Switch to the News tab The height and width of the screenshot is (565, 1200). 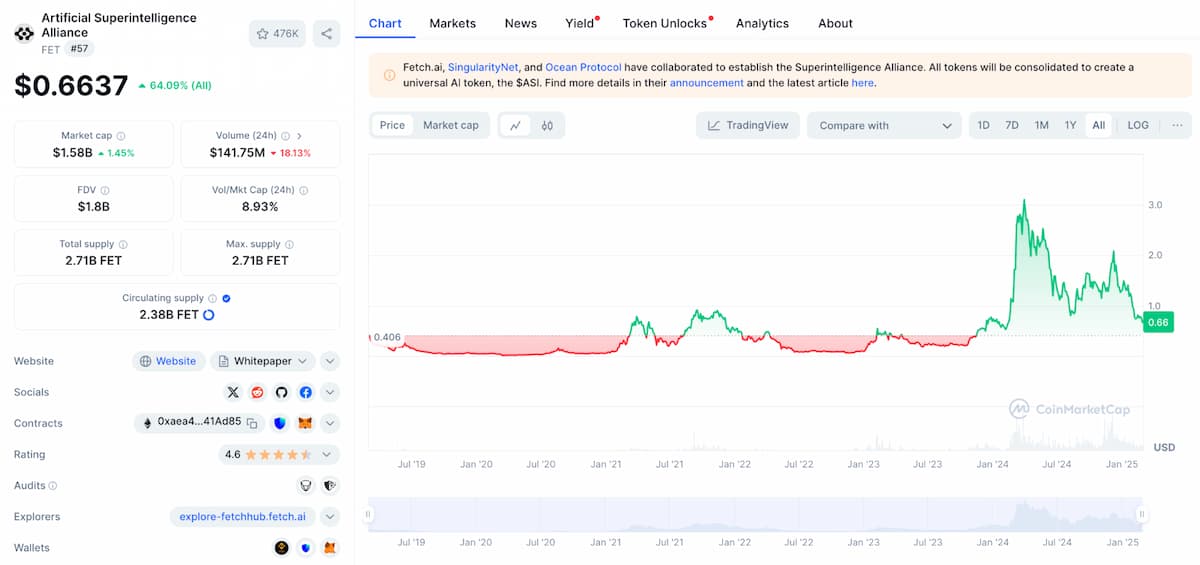[520, 23]
